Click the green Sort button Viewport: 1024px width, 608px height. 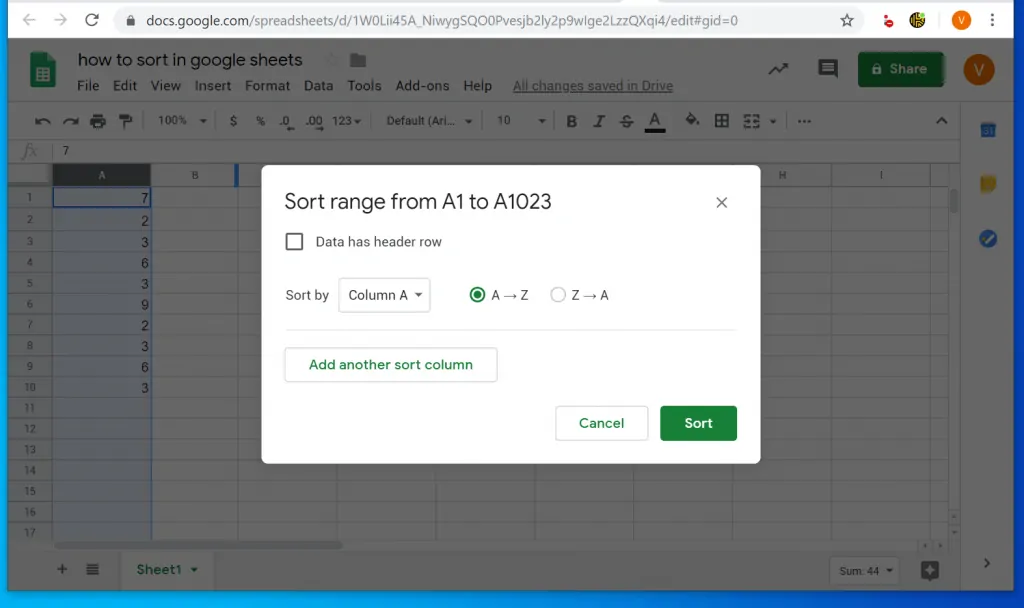pos(698,423)
